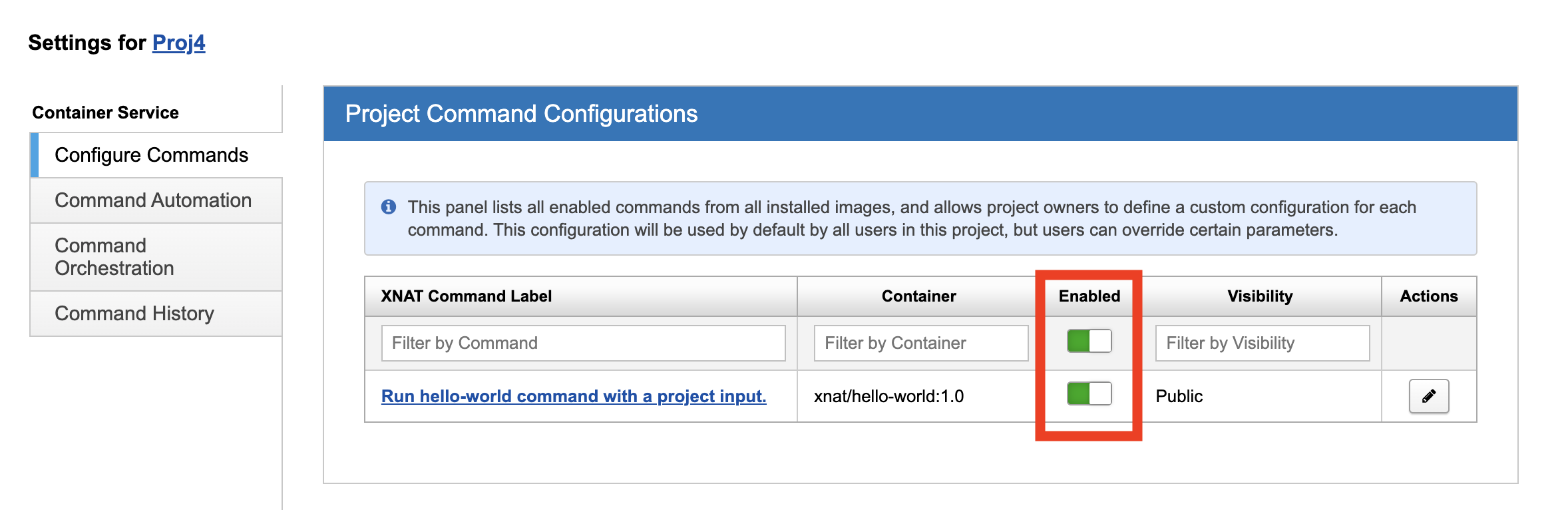Disable the hello-world command toggle
Viewport: 1568px width, 510px height.
[1089, 393]
